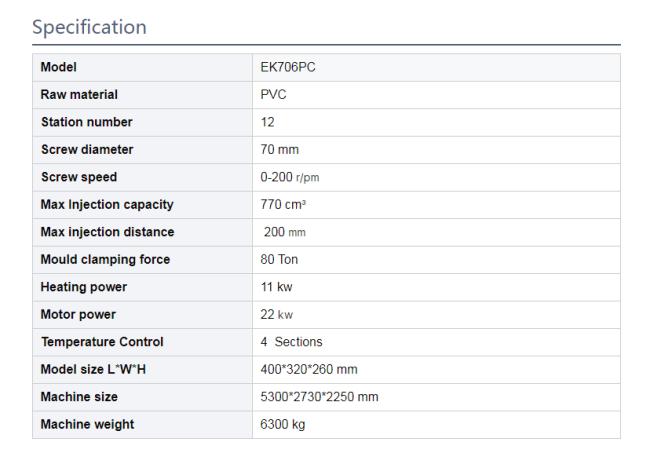Click the Screw diameter label

click(x=87, y=150)
